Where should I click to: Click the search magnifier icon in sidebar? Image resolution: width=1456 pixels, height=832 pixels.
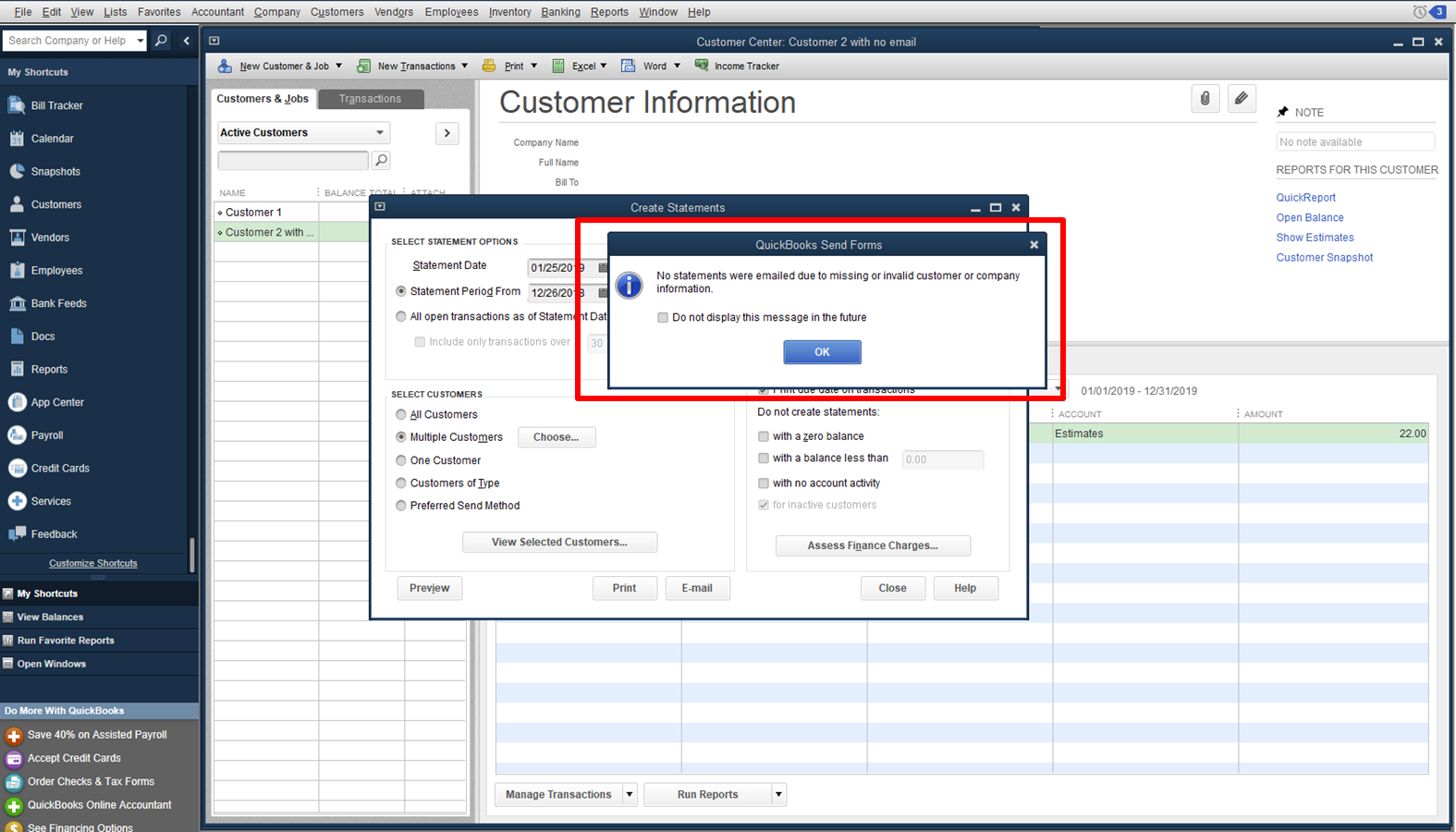(x=161, y=41)
